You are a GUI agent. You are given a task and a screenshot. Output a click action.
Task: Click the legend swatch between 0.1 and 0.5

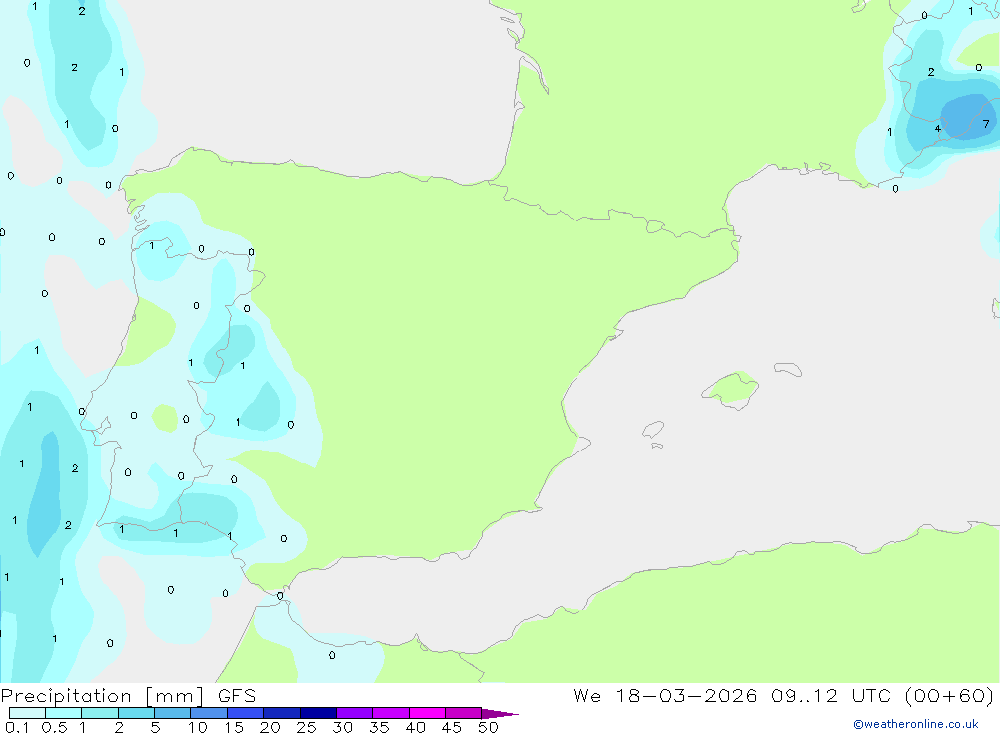[x=27, y=713]
